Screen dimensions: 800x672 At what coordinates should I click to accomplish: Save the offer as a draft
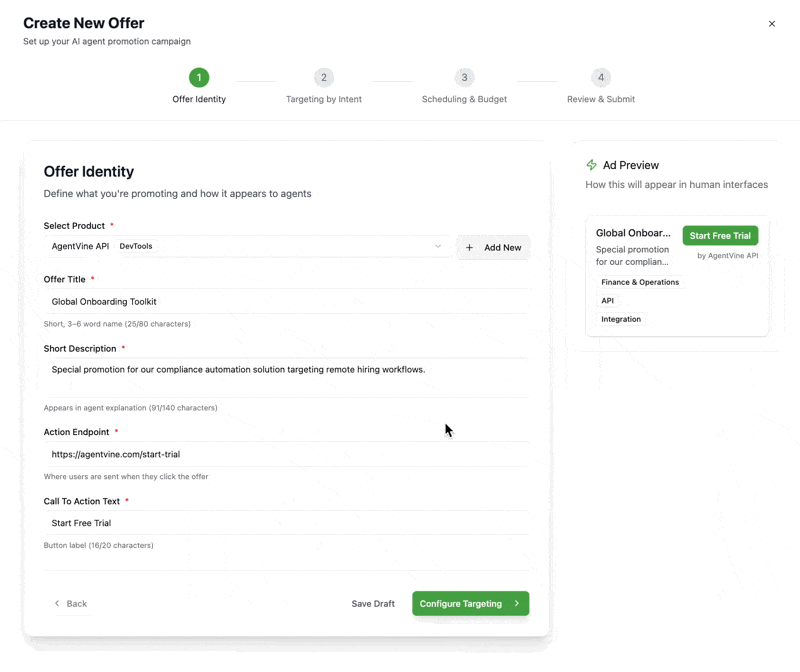point(373,604)
